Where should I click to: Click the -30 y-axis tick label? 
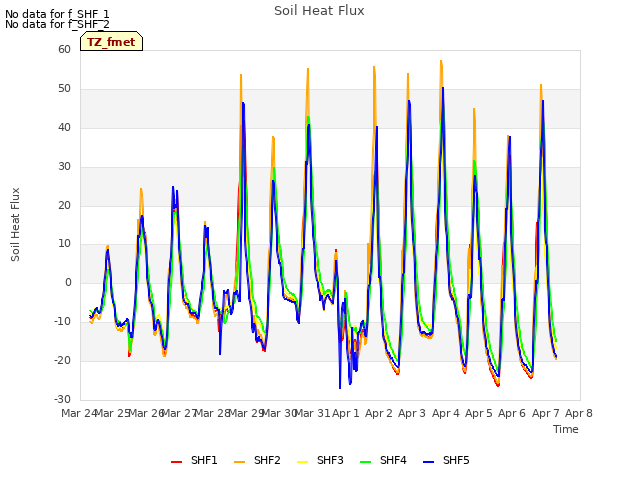63,399
